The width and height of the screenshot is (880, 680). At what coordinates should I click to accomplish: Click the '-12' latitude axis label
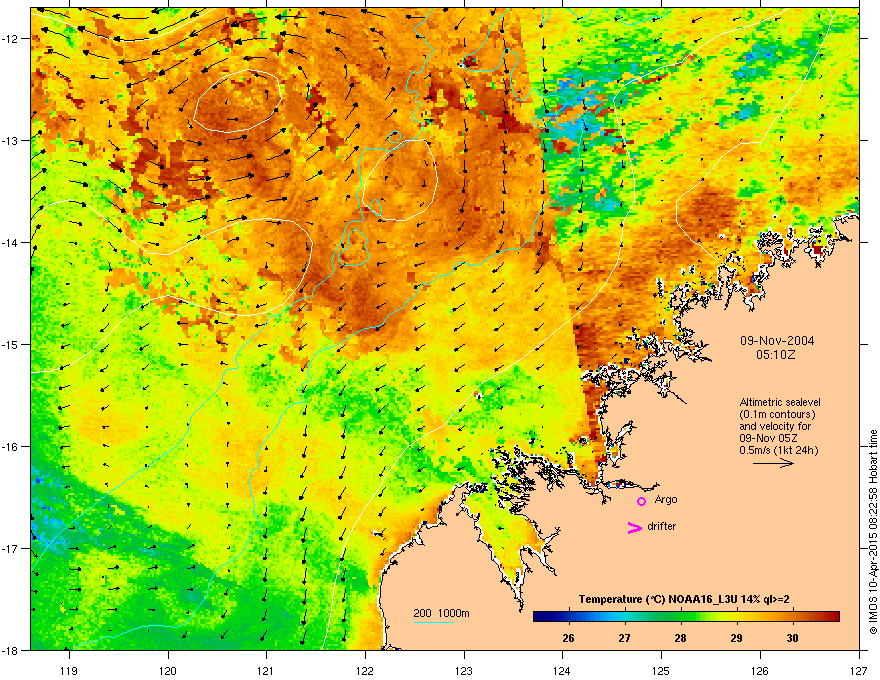(x=10, y=38)
